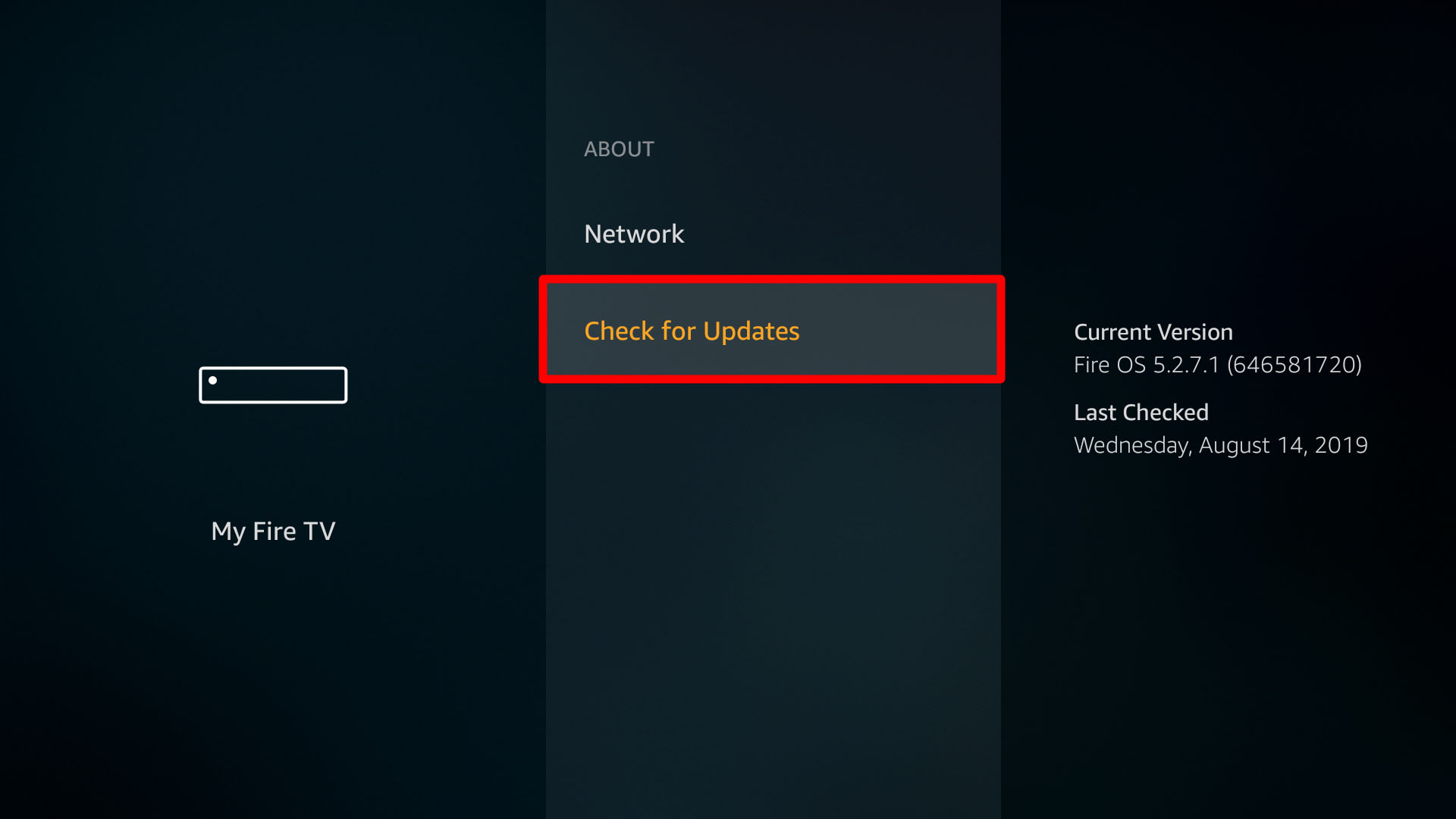The image size is (1456, 819).
Task: Click the blank middle panel area below updates
Action: 773,599
